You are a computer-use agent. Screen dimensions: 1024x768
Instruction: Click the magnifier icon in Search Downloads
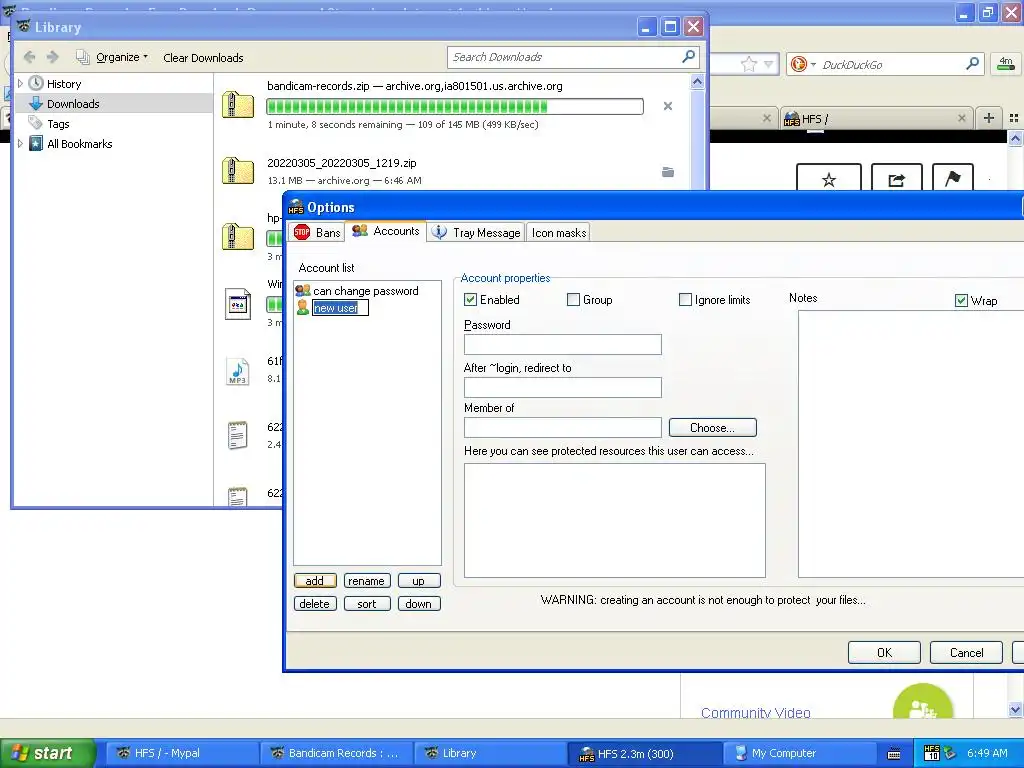[x=688, y=57]
